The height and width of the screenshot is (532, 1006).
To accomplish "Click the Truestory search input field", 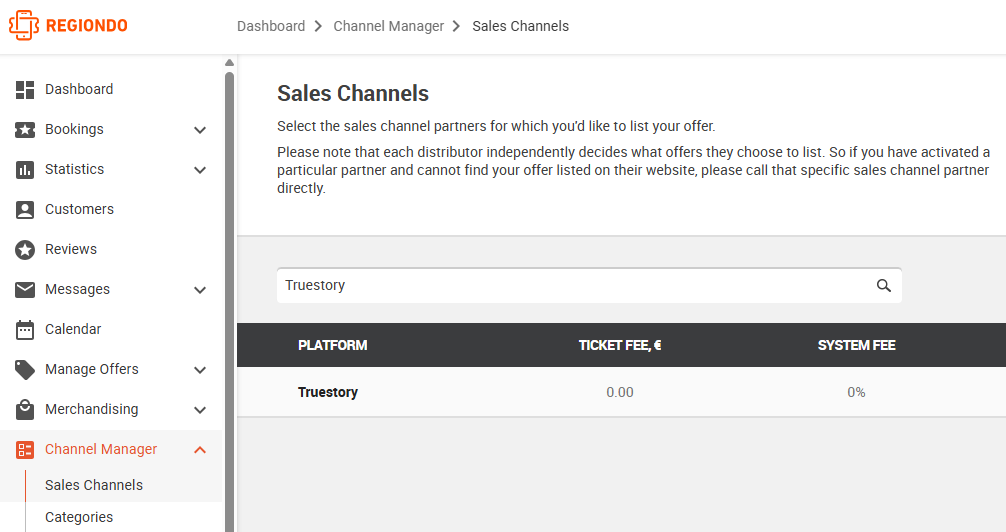I will (x=589, y=286).
